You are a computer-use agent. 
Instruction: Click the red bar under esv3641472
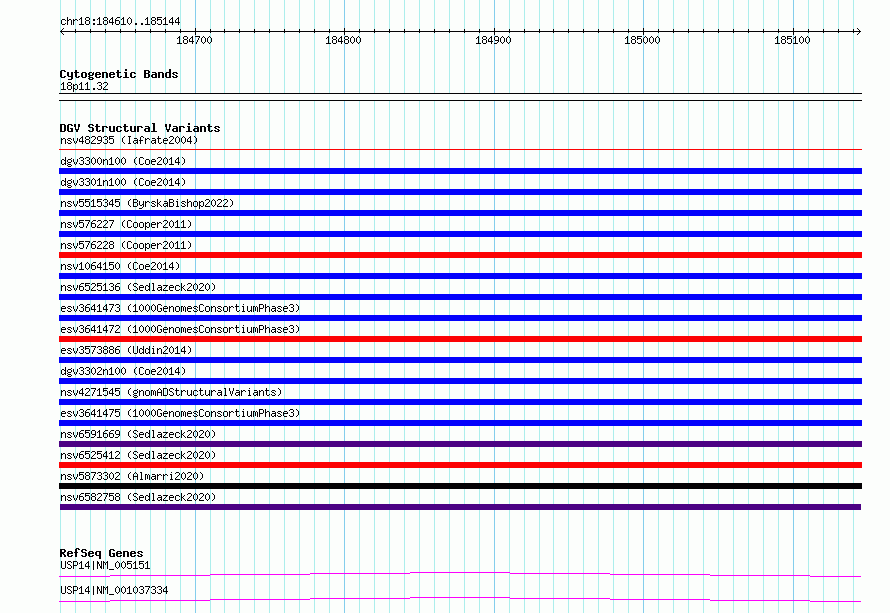point(460,339)
